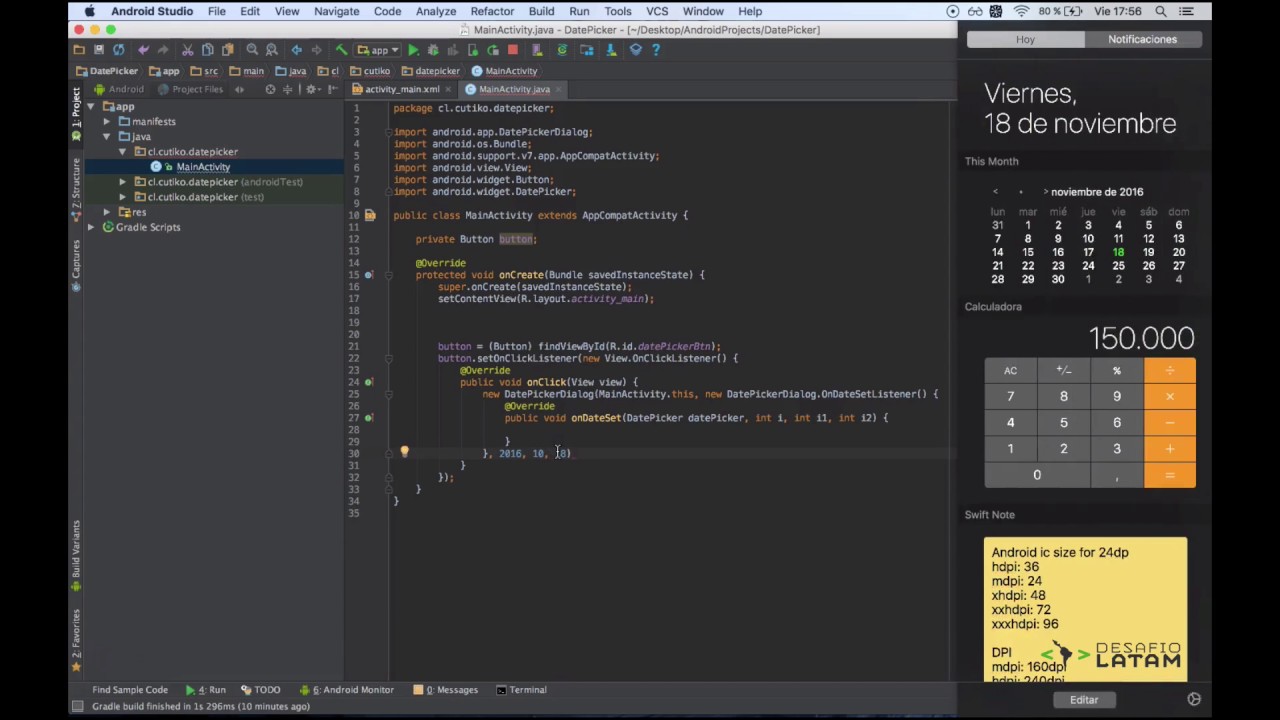Click the Editar button in Notification Center
The height and width of the screenshot is (720, 1280).
(x=1084, y=700)
